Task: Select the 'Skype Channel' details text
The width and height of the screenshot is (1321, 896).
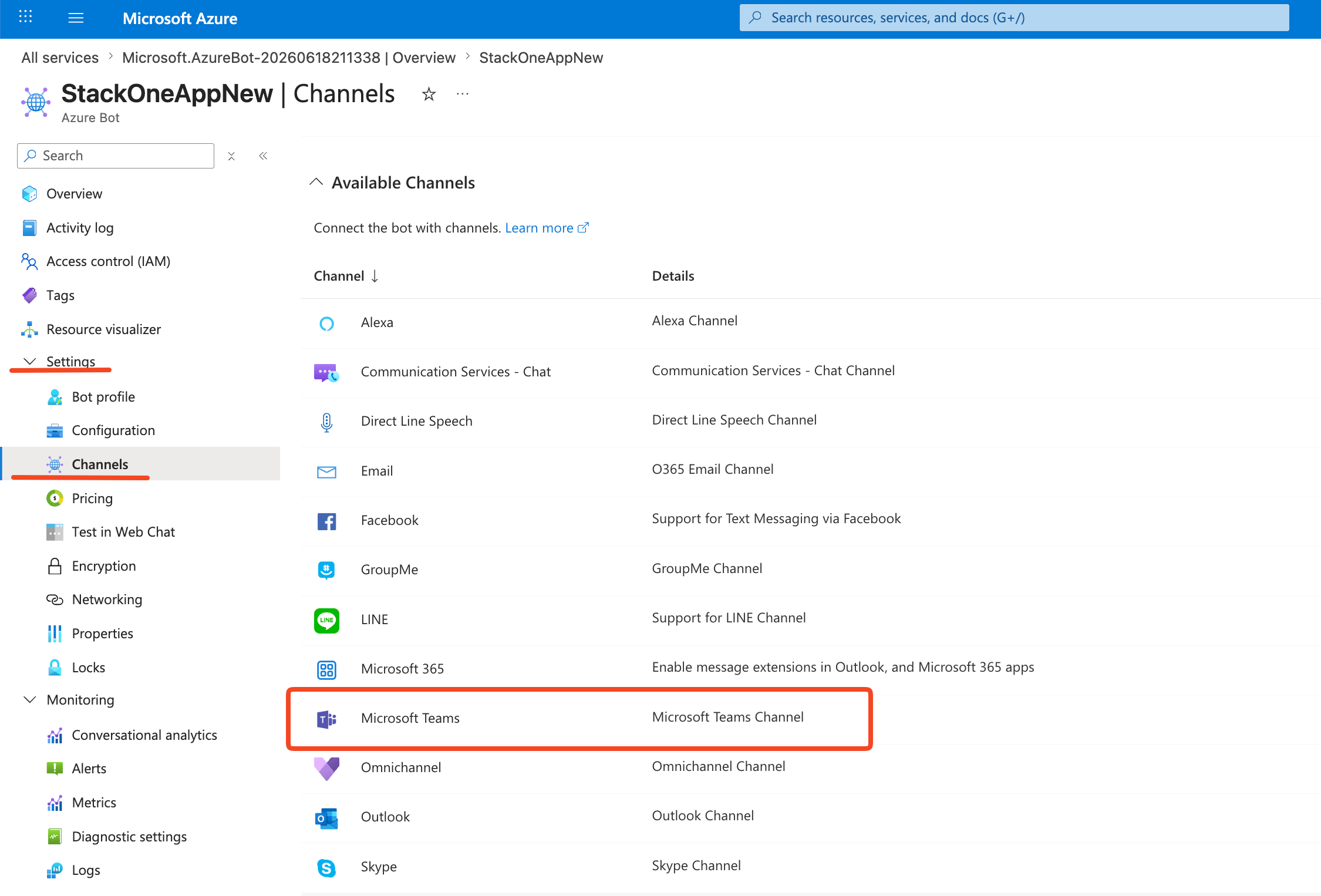Action: [x=696, y=865]
